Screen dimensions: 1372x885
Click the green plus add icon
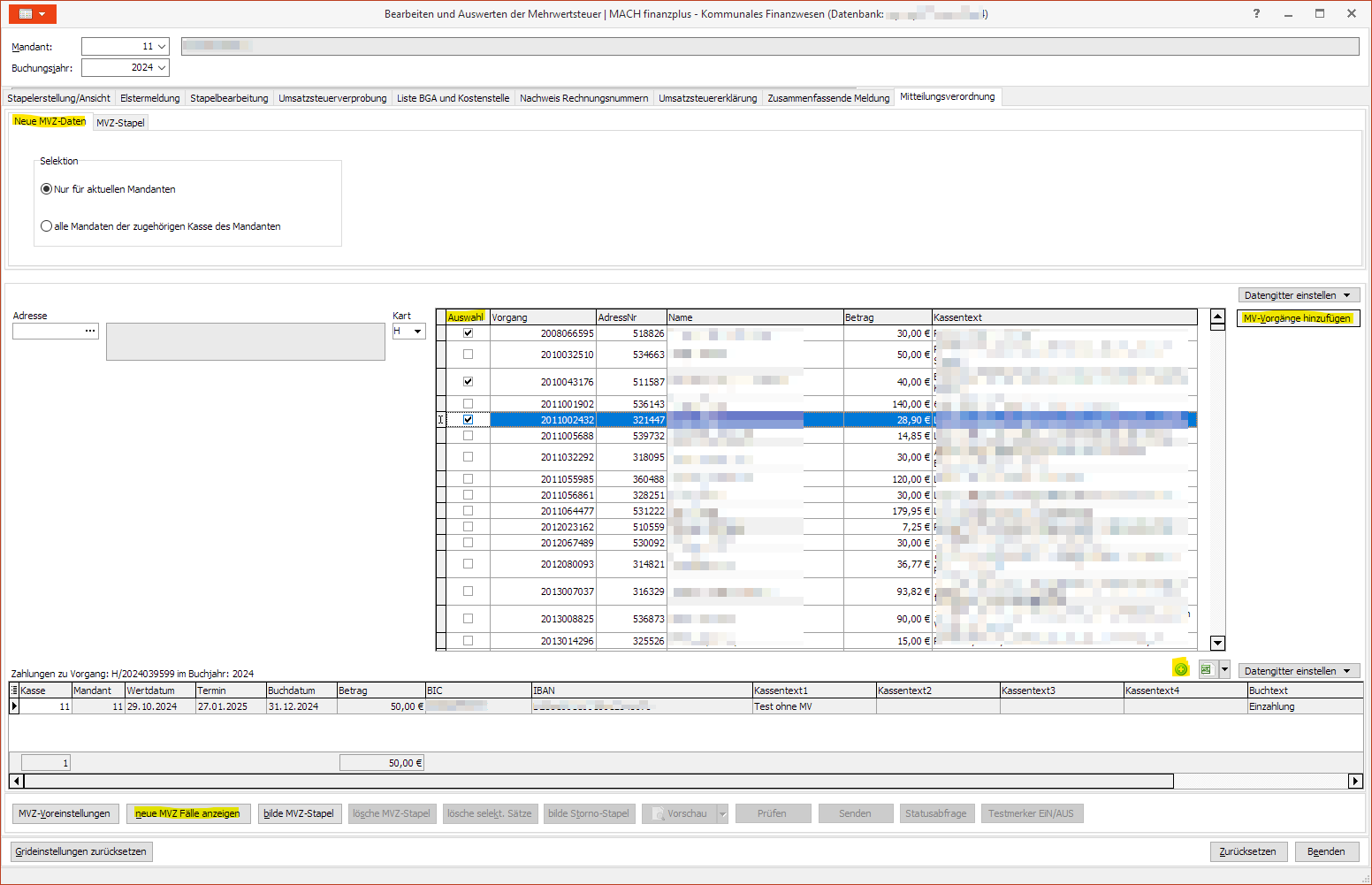pyautogui.click(x=1180, y=669)
